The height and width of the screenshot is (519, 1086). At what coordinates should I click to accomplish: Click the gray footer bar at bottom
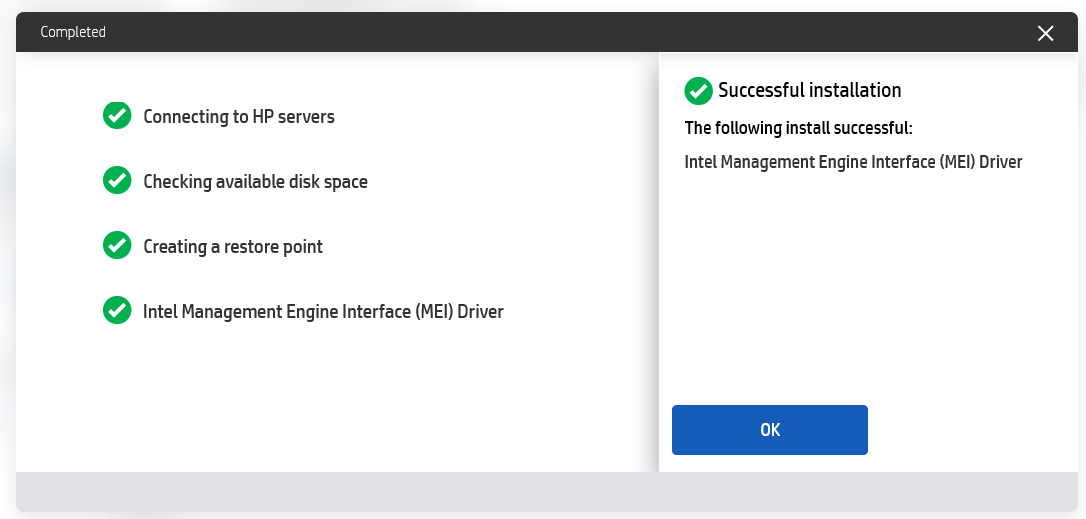pos(540,490)
